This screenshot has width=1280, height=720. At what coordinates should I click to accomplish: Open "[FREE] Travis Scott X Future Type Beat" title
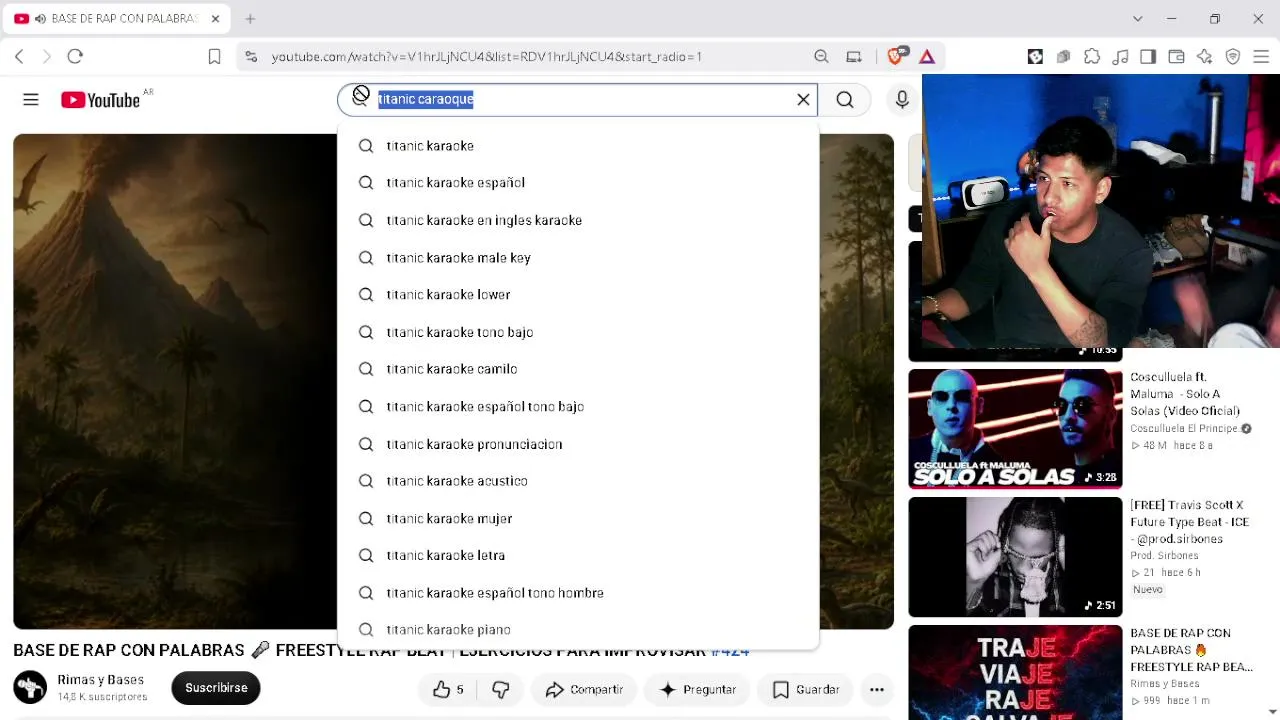(x=1190, y=522)
